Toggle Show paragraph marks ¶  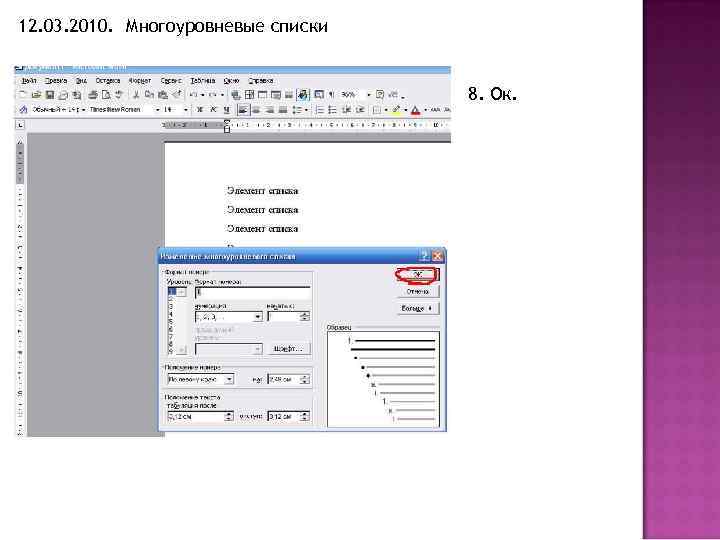332,95
